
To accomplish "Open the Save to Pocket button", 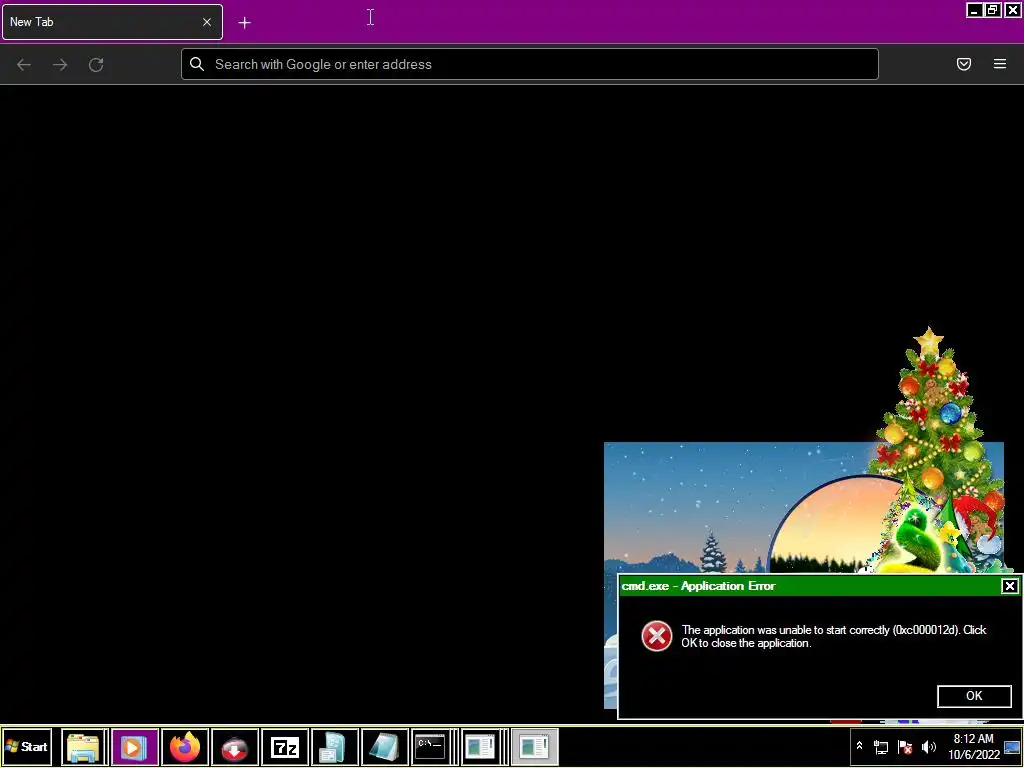I will (x=964, y=64).
